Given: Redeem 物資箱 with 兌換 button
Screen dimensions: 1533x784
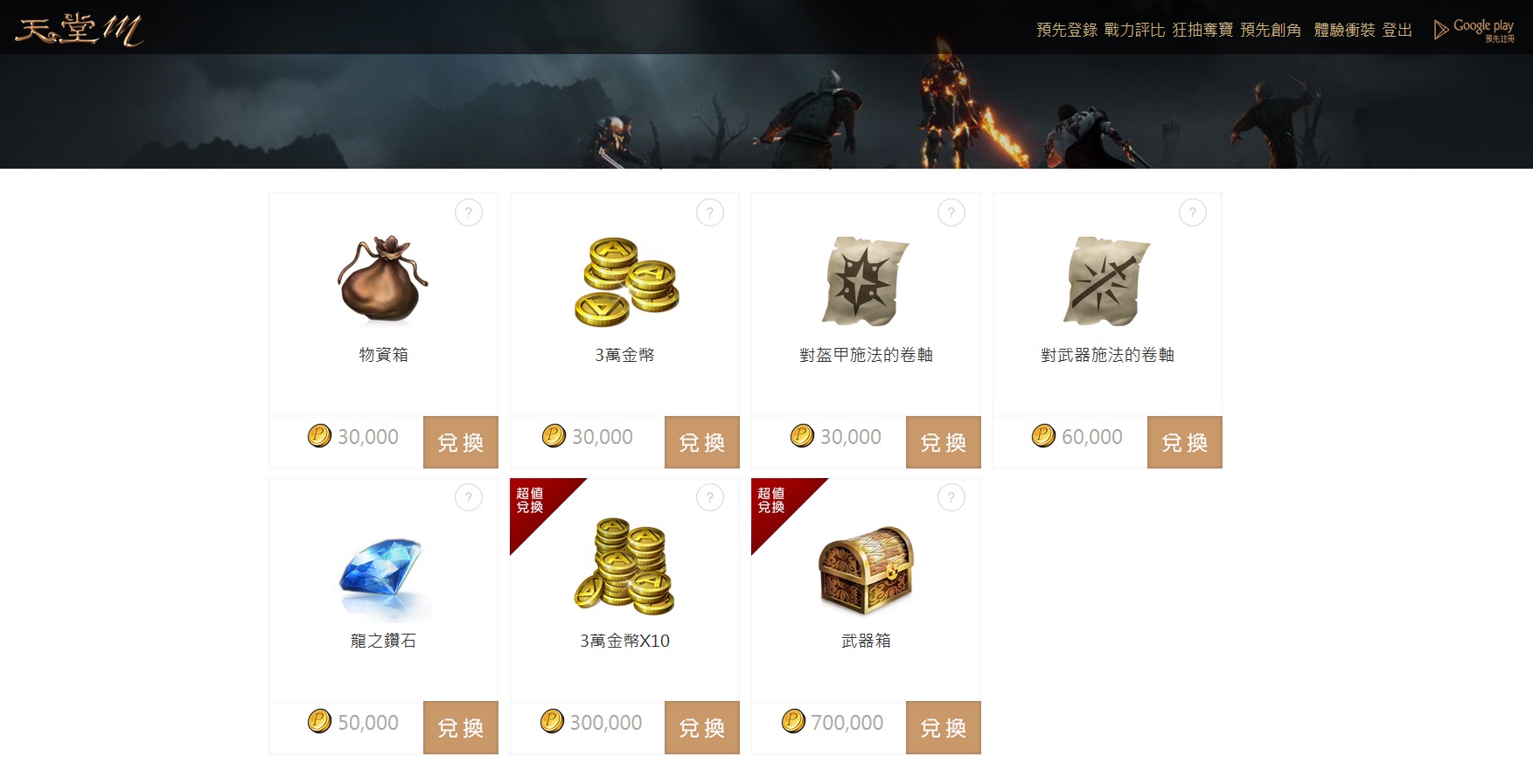Looking at the screenshot, I should (461, 442).
